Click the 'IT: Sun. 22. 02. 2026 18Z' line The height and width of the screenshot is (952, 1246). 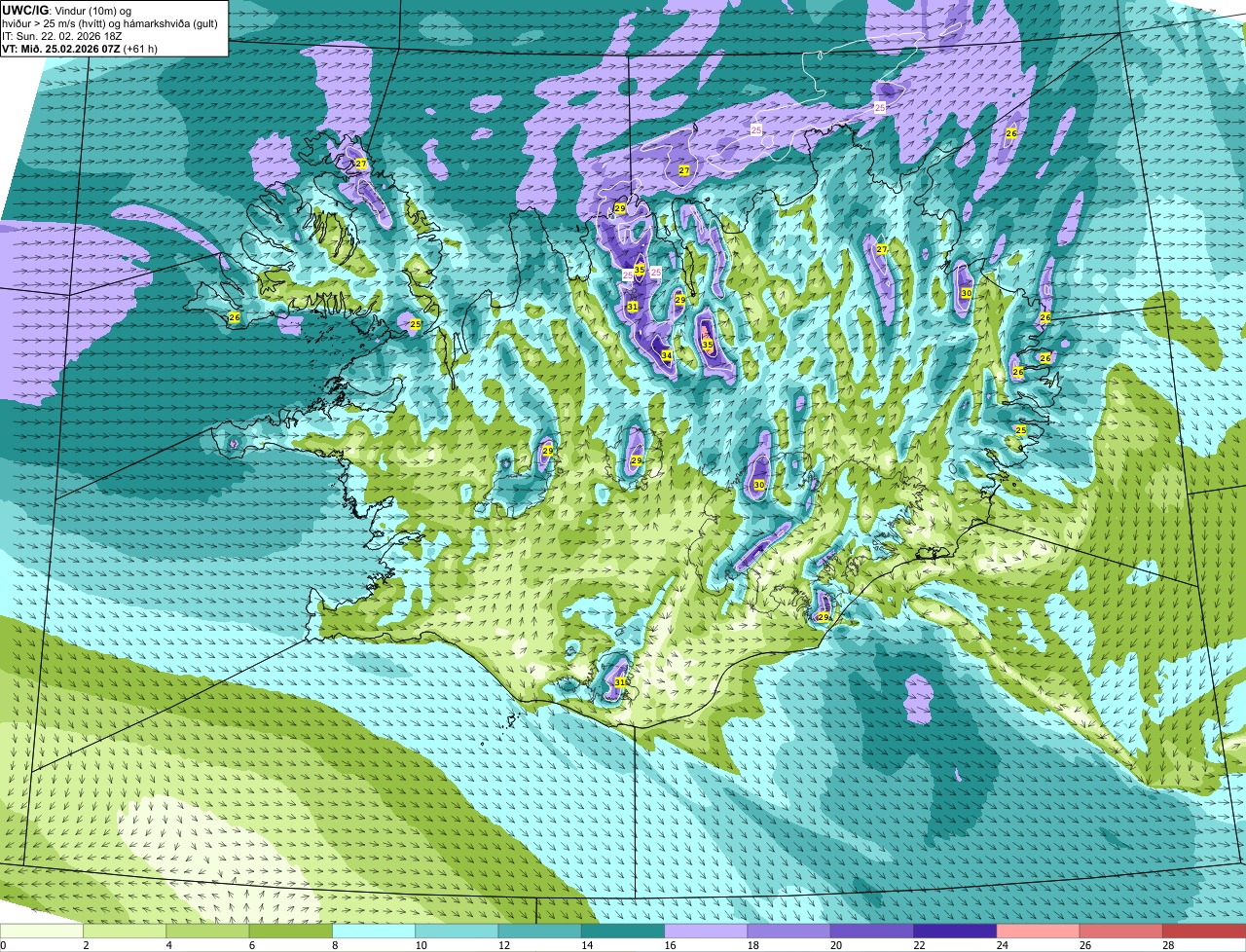pos(62,36)
